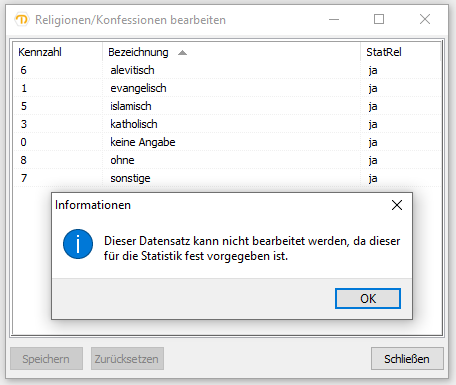Maximize the Religionen/Konfessionen window
The height and width of the screenshot is (385, 456).
tap(379, 19)
